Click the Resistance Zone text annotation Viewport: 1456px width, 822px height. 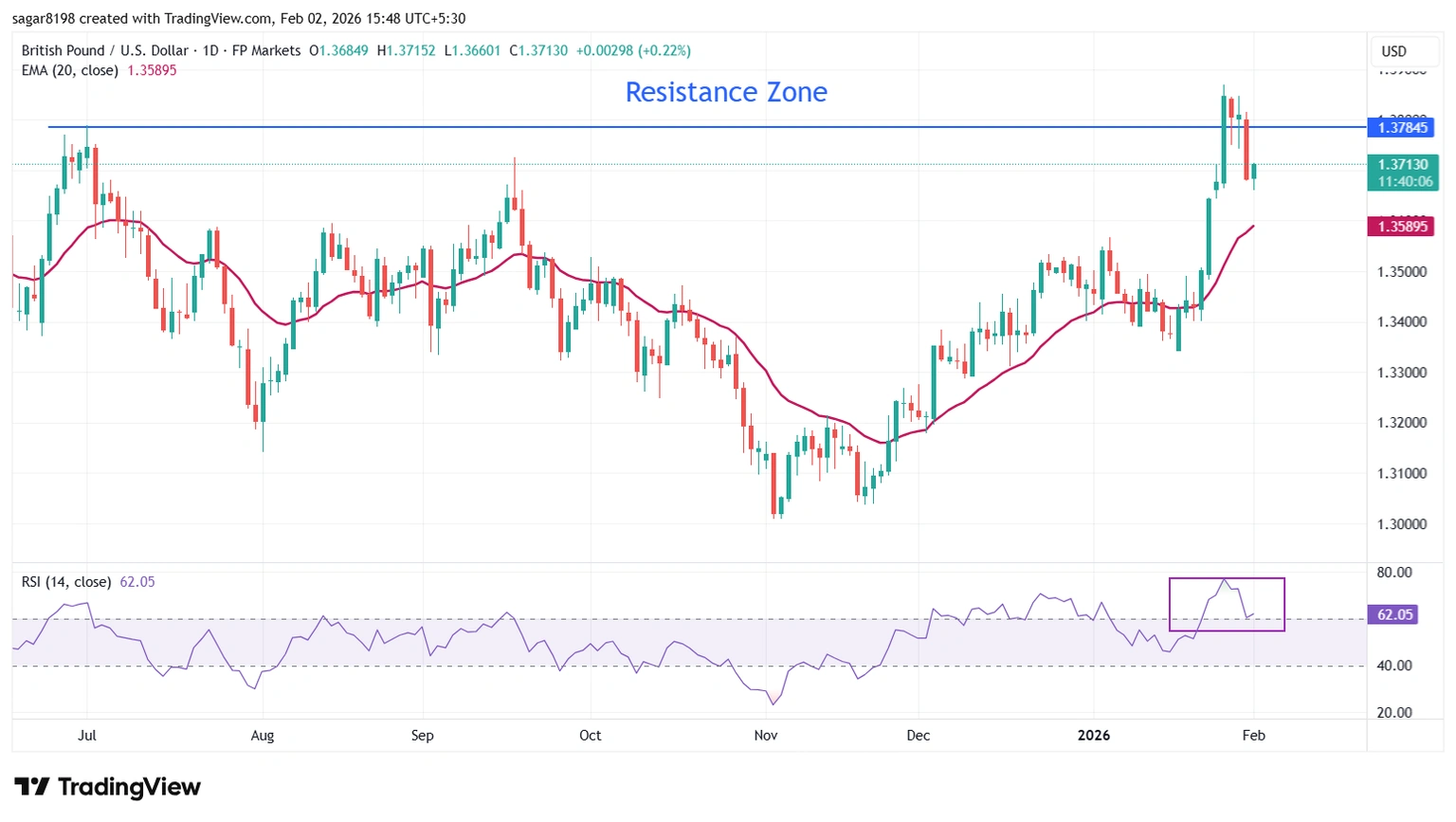coord(726,92)
